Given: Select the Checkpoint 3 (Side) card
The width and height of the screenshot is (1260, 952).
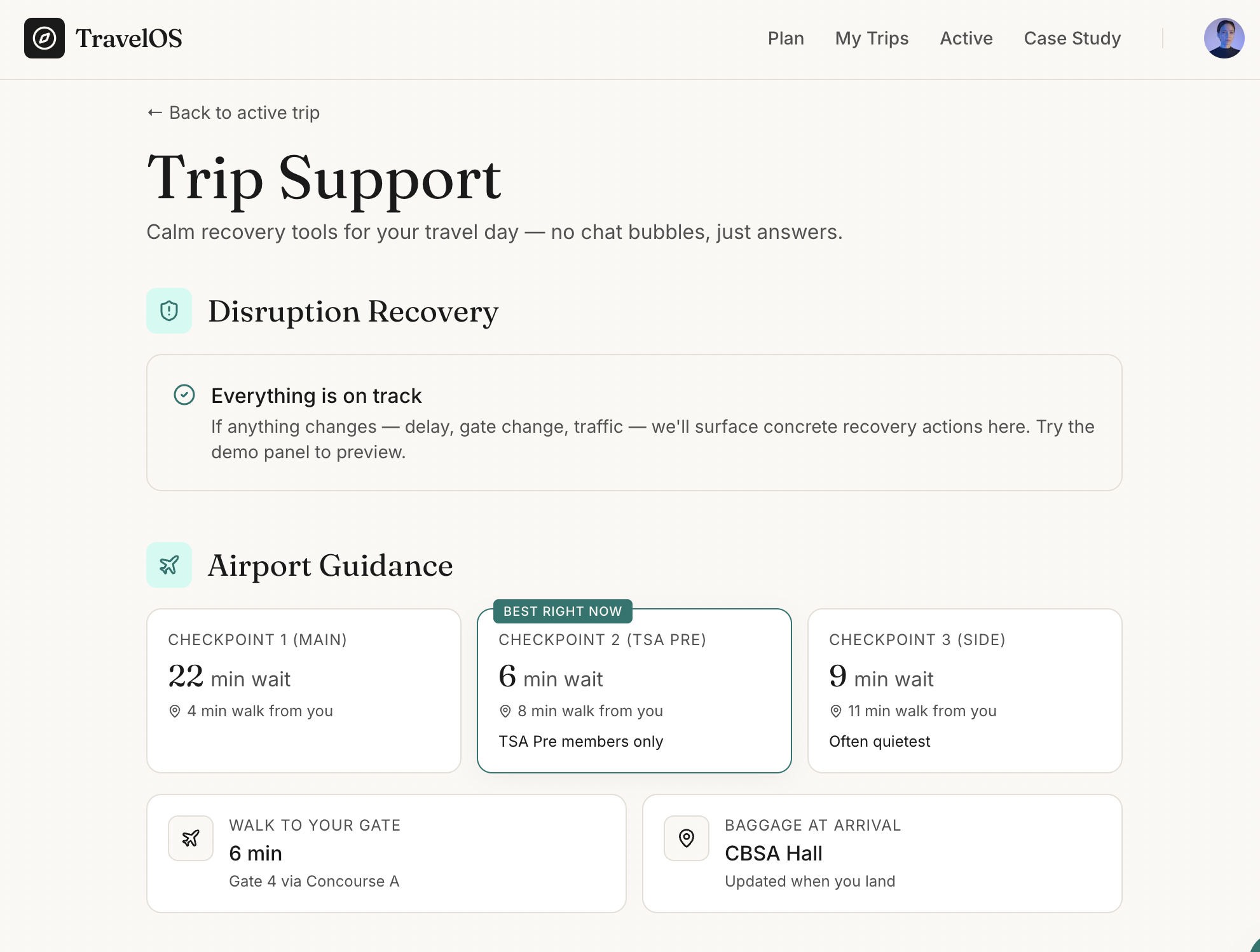Looking at the screenshot, I should pyautogui.click(x=965, y=691).
